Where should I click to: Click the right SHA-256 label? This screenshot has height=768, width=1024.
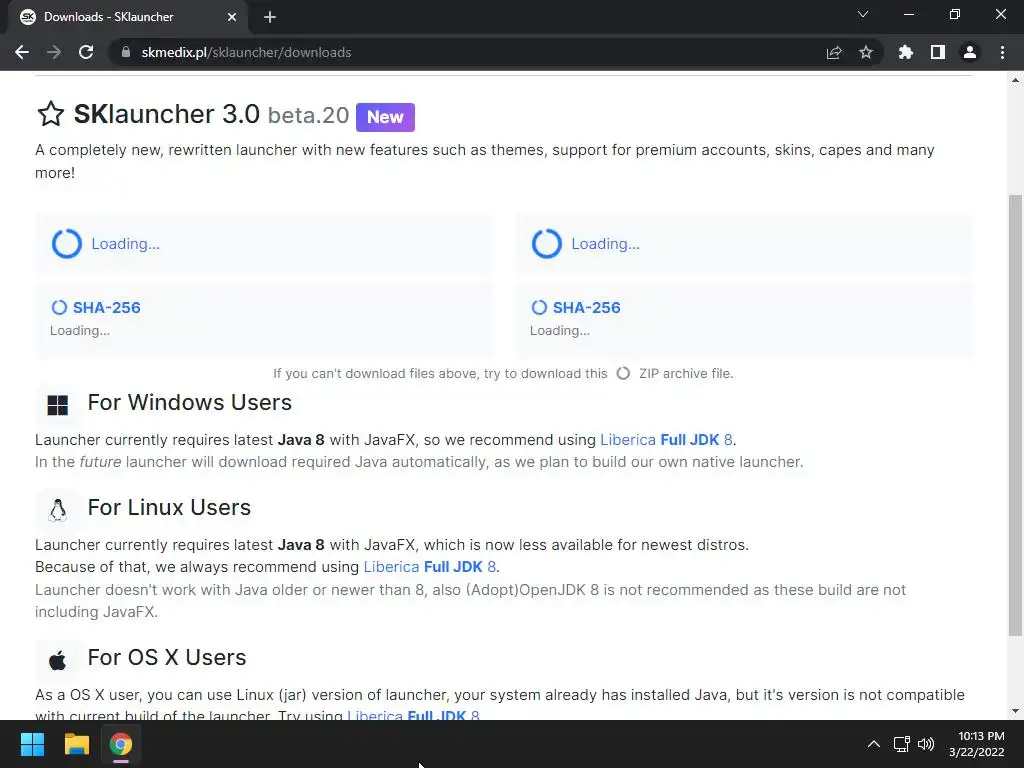[x=586, y=308]
